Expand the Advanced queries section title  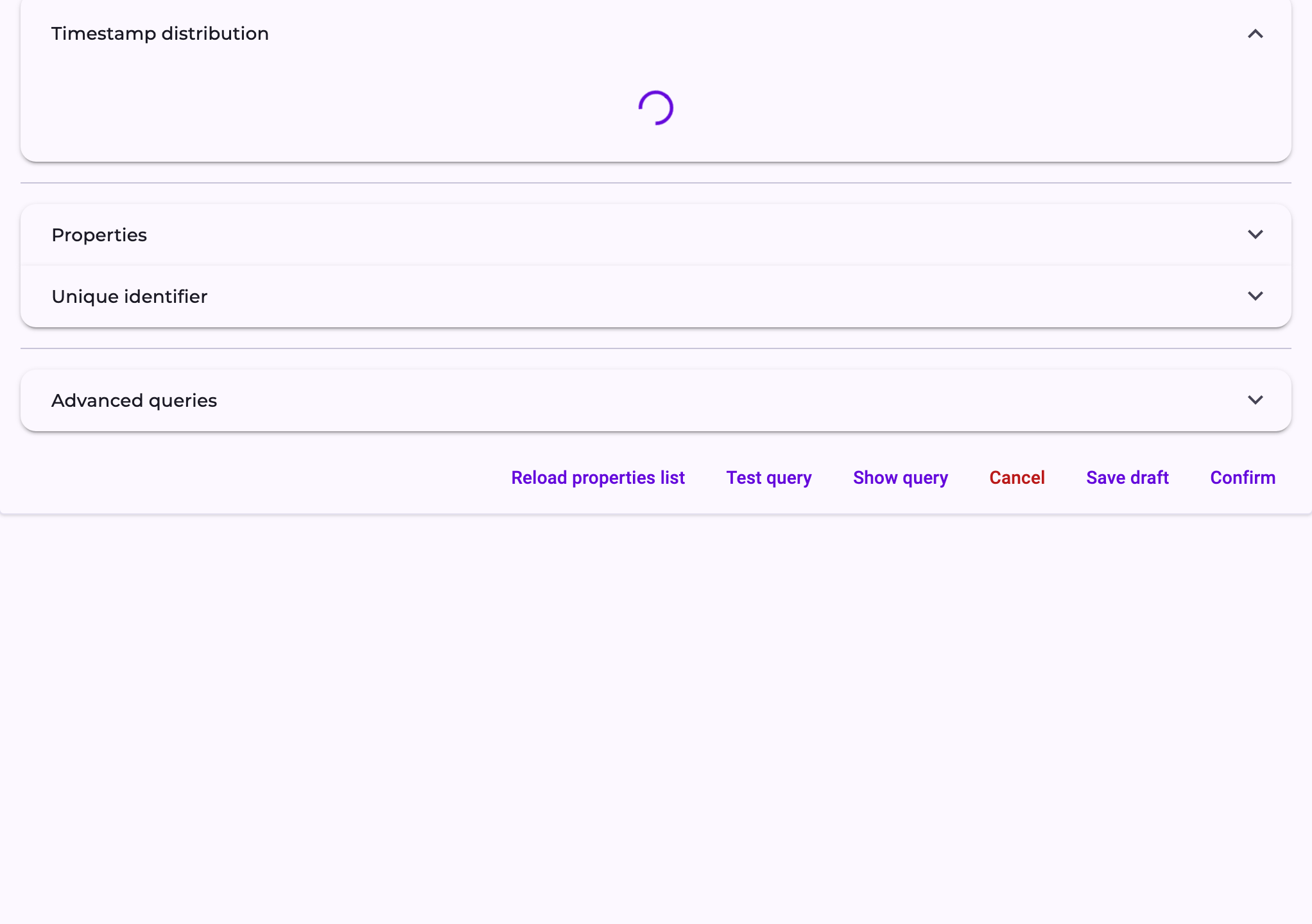[x=134, y=400]
